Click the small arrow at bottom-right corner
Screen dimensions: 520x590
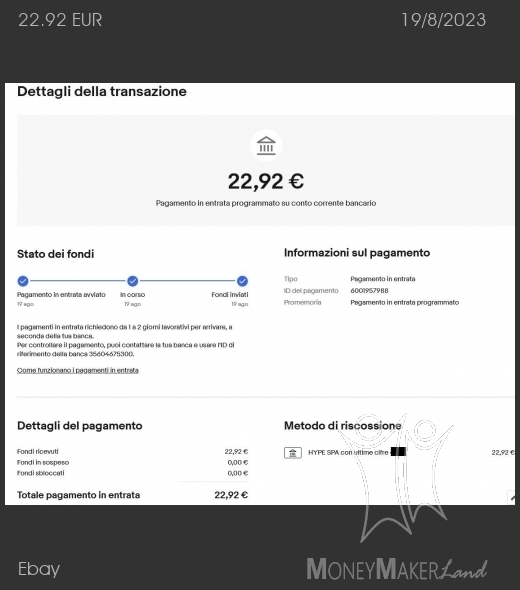tap(512, 497)
